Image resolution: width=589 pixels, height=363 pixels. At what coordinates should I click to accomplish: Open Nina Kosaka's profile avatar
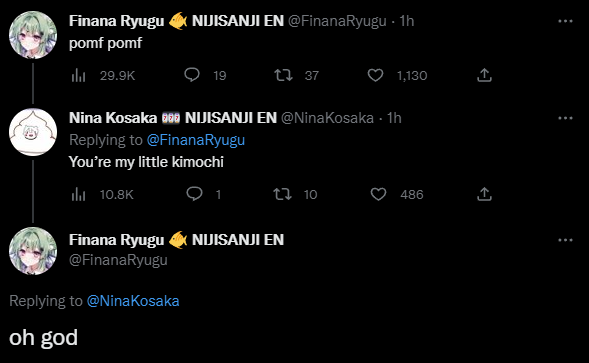point(33,132)
